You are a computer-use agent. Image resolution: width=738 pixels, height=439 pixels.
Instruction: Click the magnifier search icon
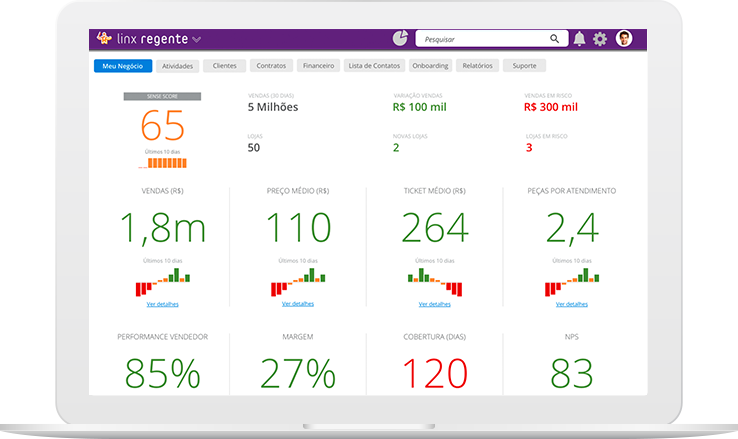554,39
